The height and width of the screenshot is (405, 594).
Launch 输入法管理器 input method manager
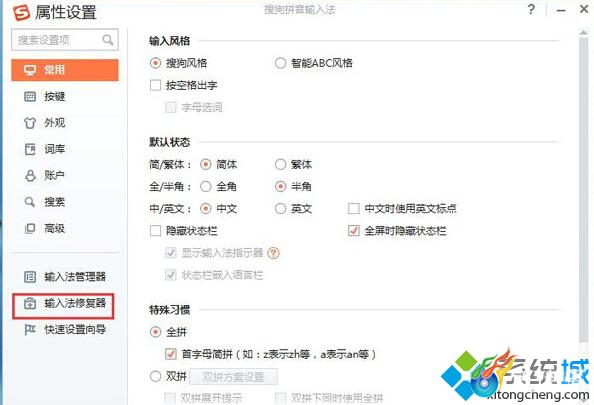tap(65, 277)
